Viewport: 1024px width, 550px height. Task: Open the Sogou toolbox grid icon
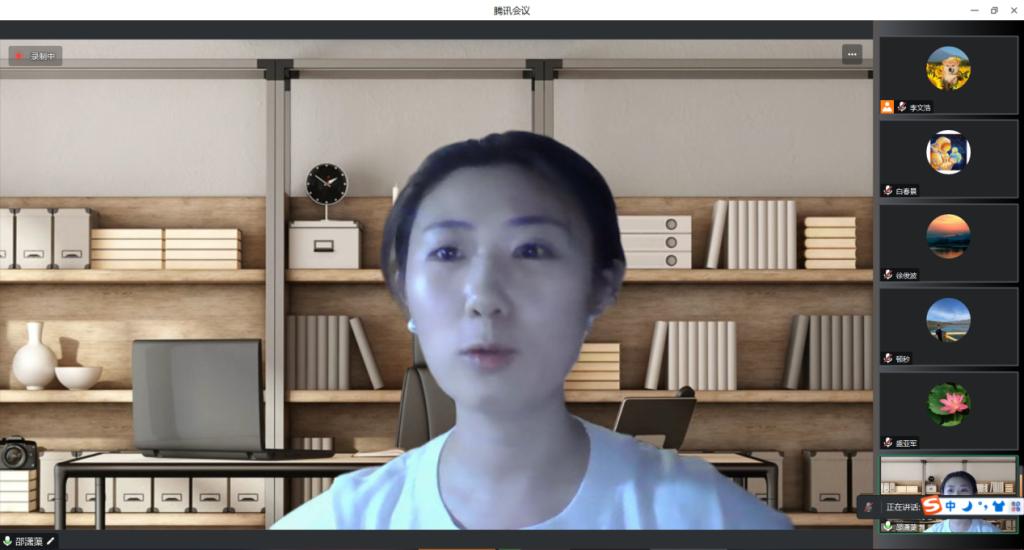click(1015, 506)
